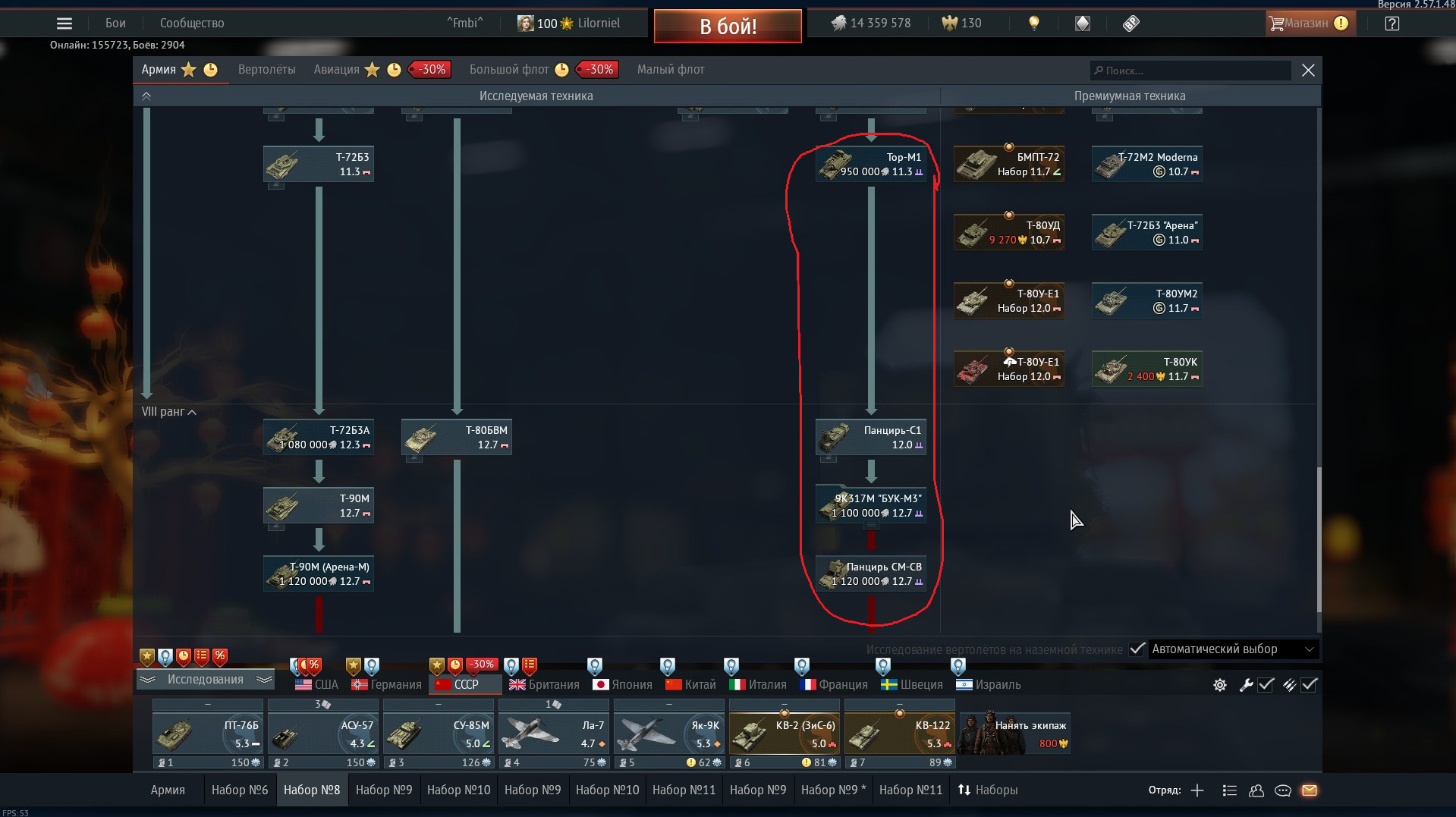Click the research tree vertical scrollbar

click(x=1319, y=539)
